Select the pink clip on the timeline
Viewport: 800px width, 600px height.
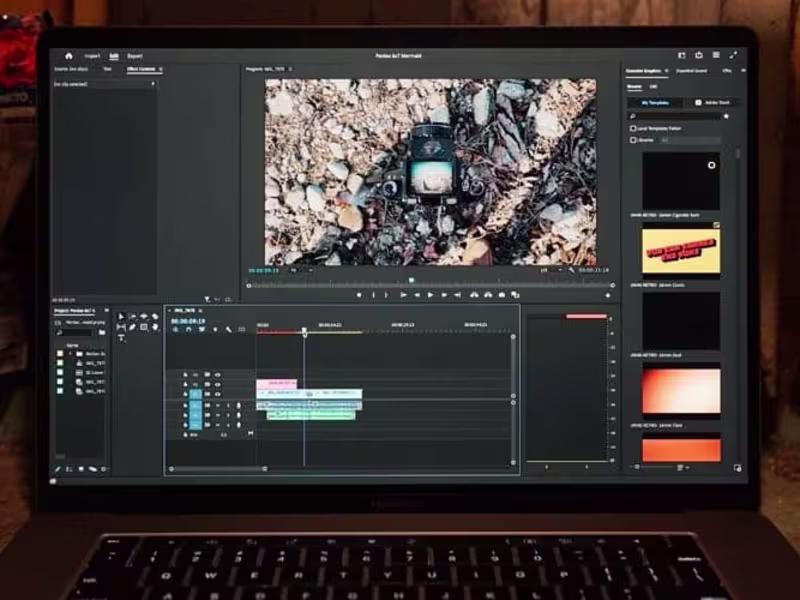point(276,383)
